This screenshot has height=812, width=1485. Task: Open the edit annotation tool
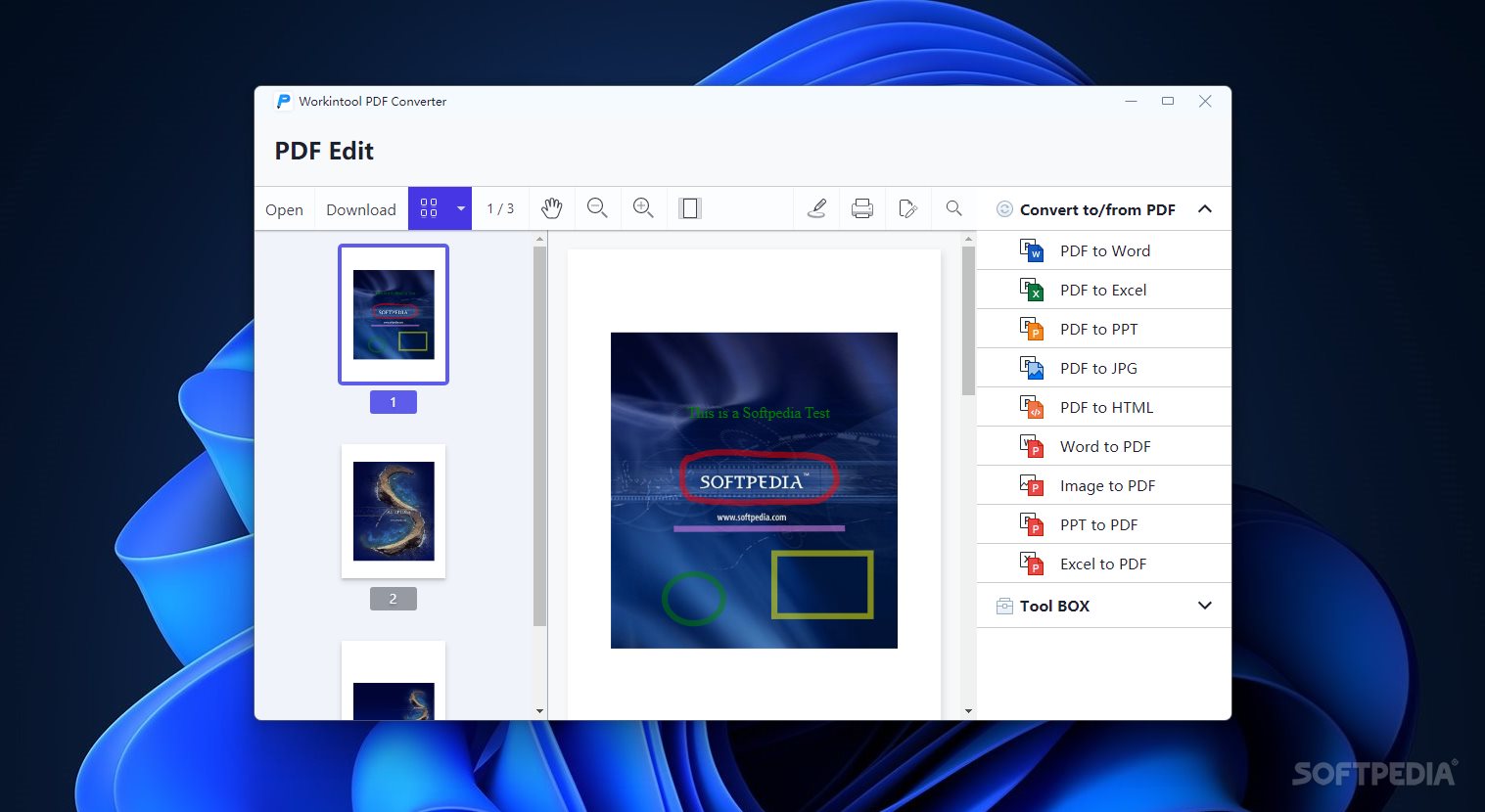(907, 208)
